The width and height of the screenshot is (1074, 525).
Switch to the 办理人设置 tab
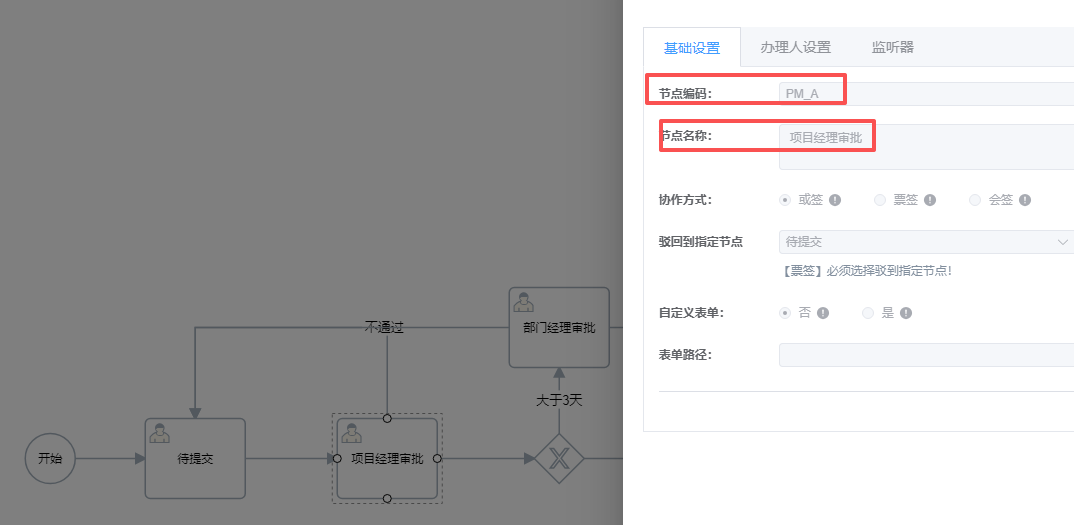click(795, 47)
